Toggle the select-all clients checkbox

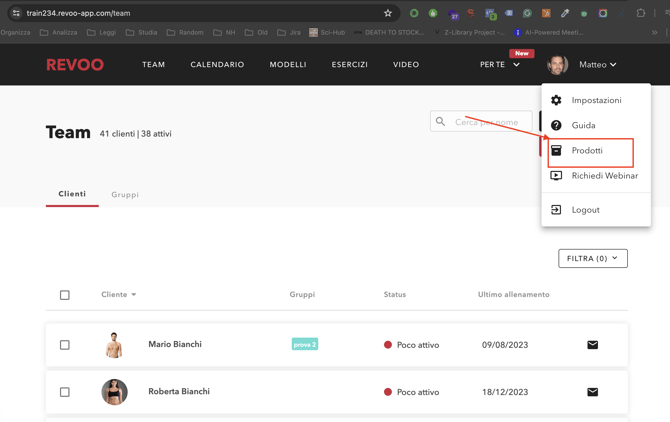65,295
